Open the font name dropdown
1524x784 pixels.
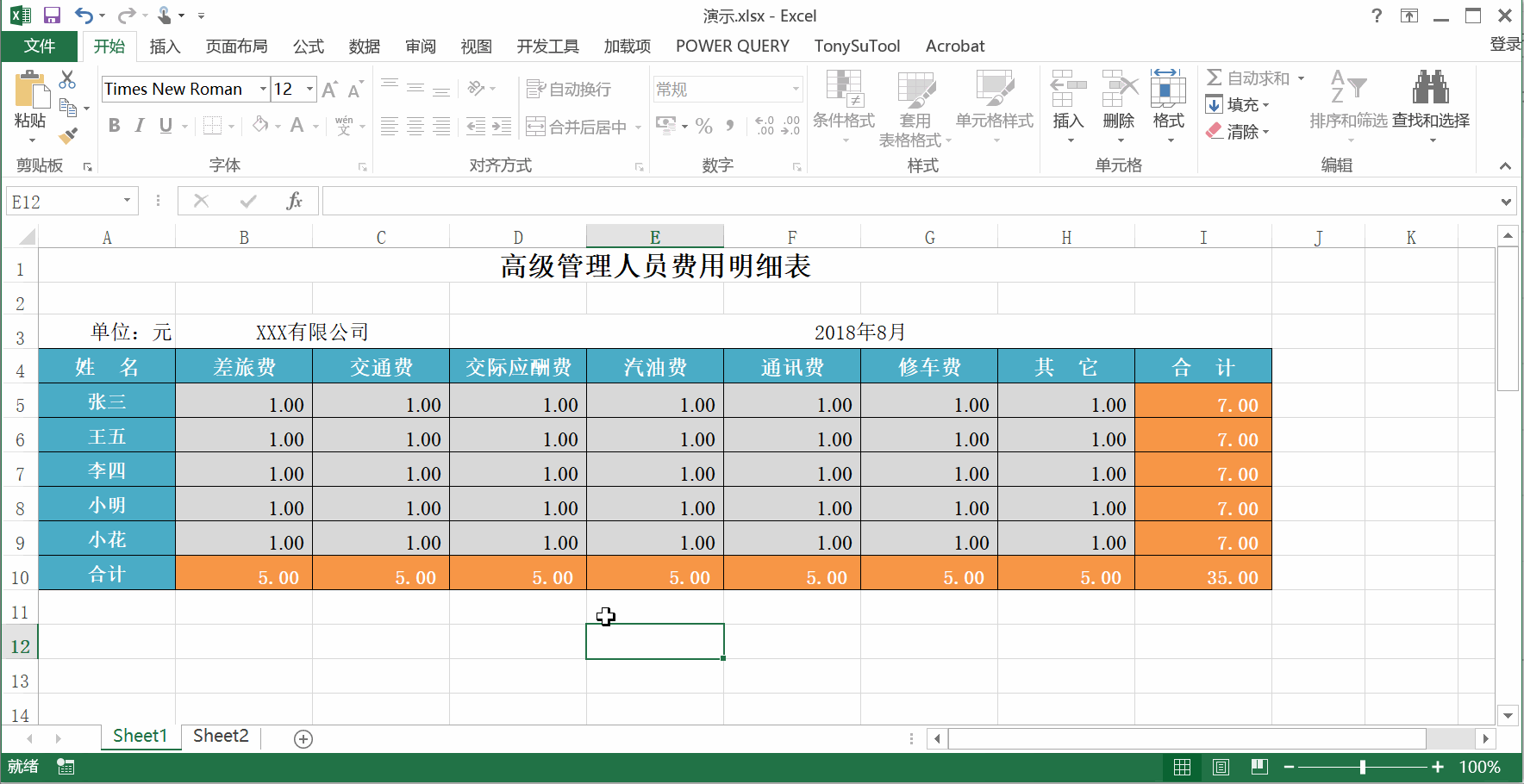point(261,89)
